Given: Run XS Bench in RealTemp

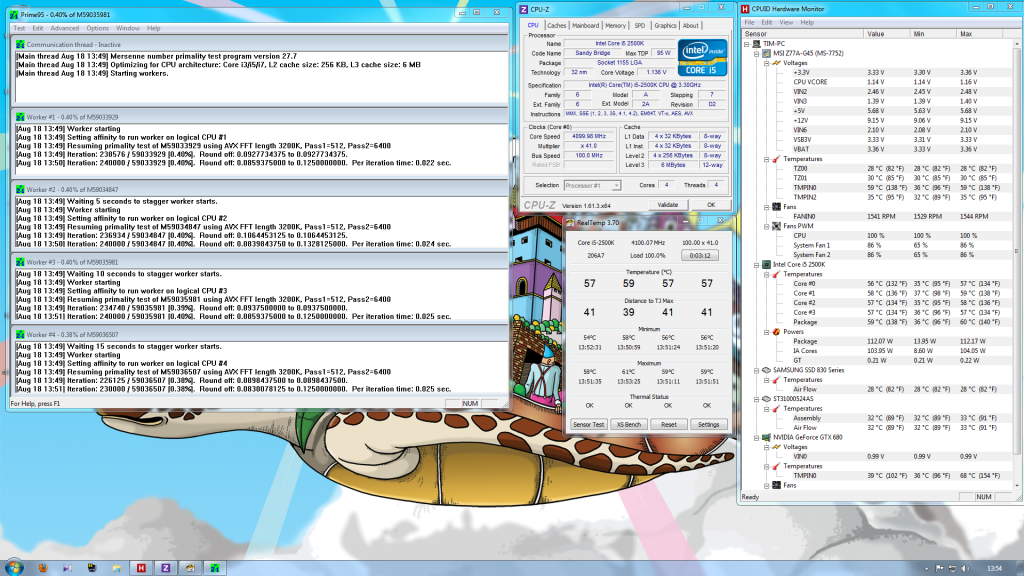Looking at the screenshot, I should click(629, 424).
